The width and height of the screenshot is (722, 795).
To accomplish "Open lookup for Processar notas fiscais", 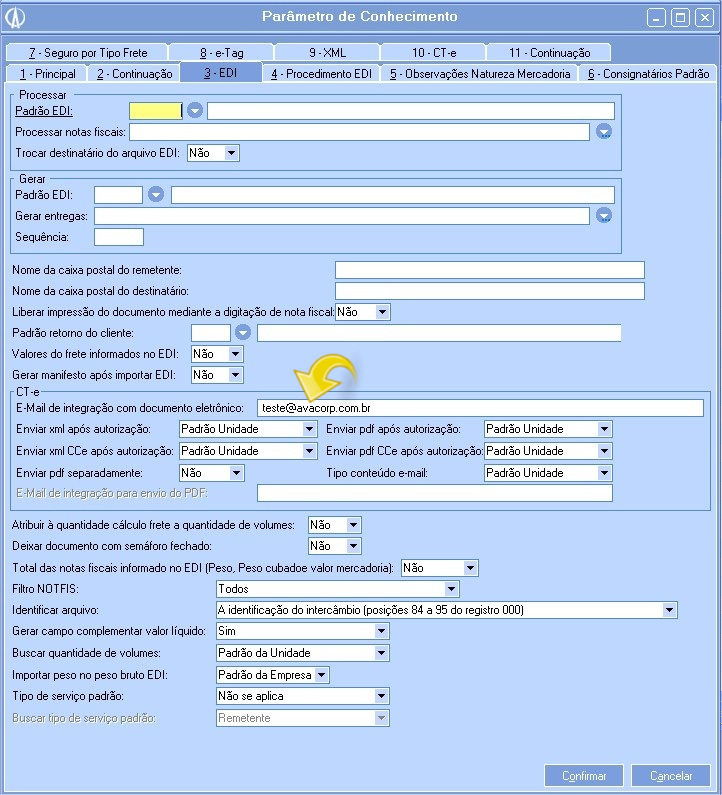I will [x=603, y=132].
